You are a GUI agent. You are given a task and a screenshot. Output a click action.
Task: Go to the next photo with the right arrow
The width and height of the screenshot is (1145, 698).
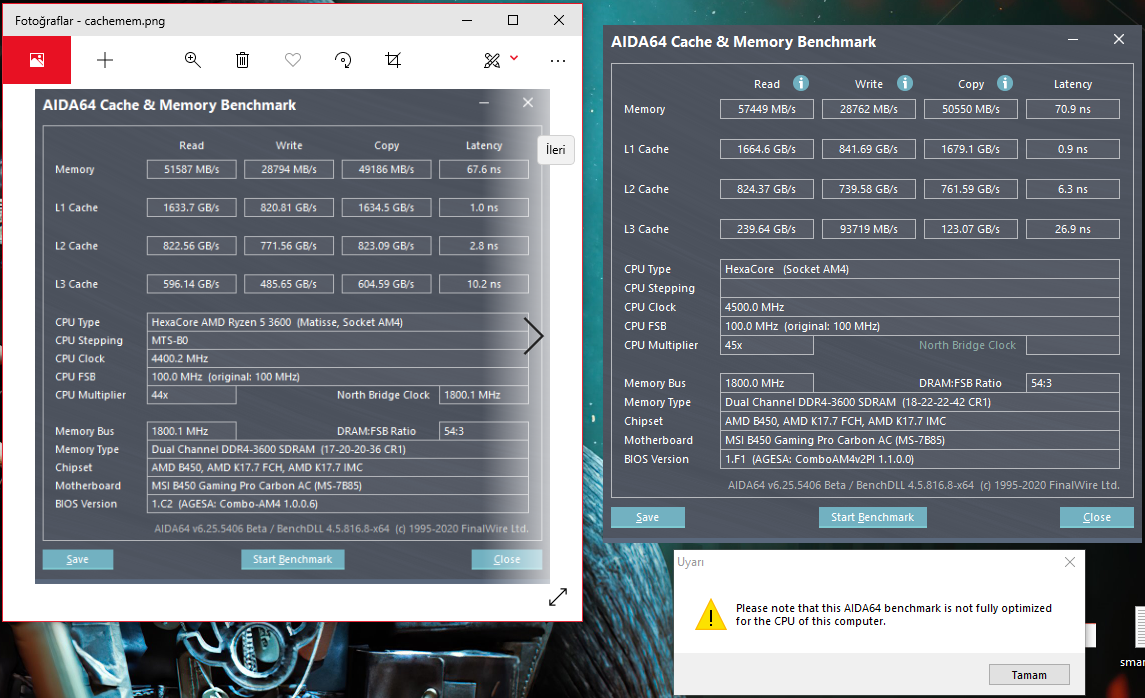coord(534,336)
